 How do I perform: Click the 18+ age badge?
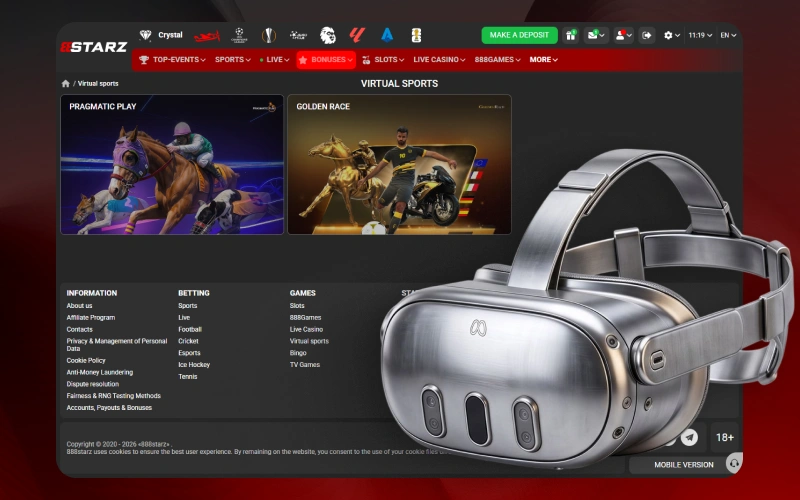point(724,437)
